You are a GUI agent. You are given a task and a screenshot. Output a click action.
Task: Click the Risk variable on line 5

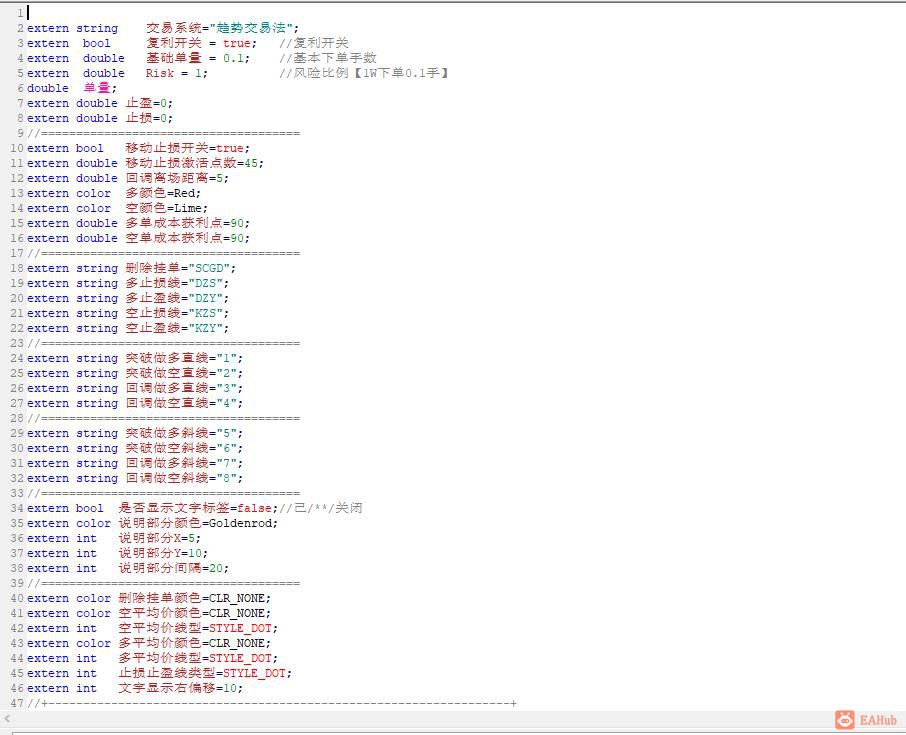click(x=159, y=73)
